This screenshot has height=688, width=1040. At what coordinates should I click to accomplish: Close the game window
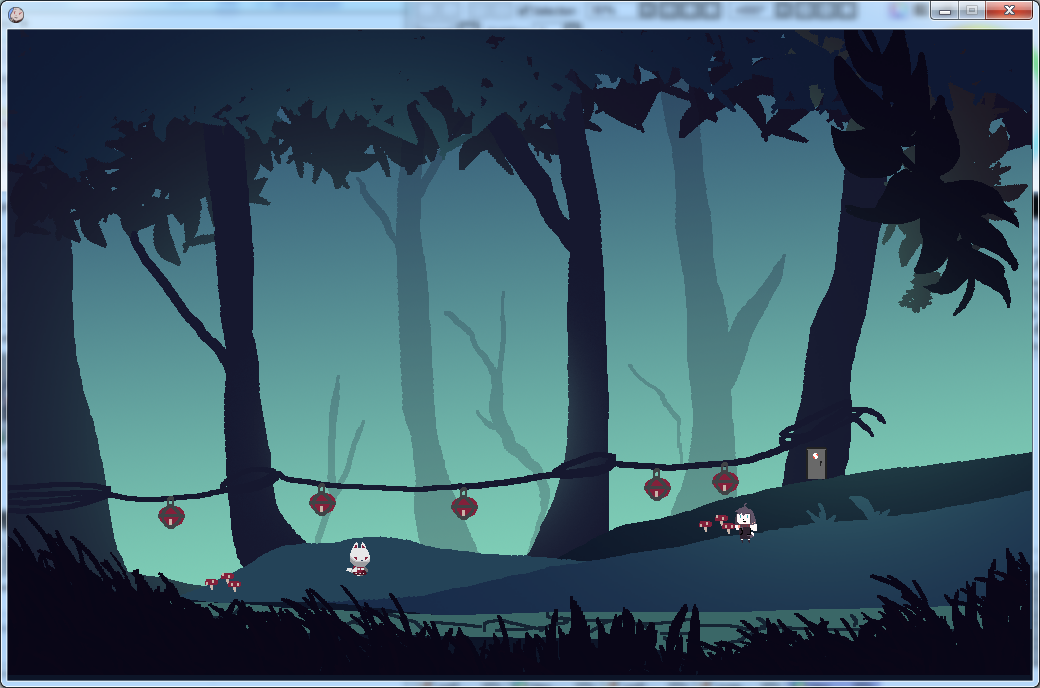1009,11
